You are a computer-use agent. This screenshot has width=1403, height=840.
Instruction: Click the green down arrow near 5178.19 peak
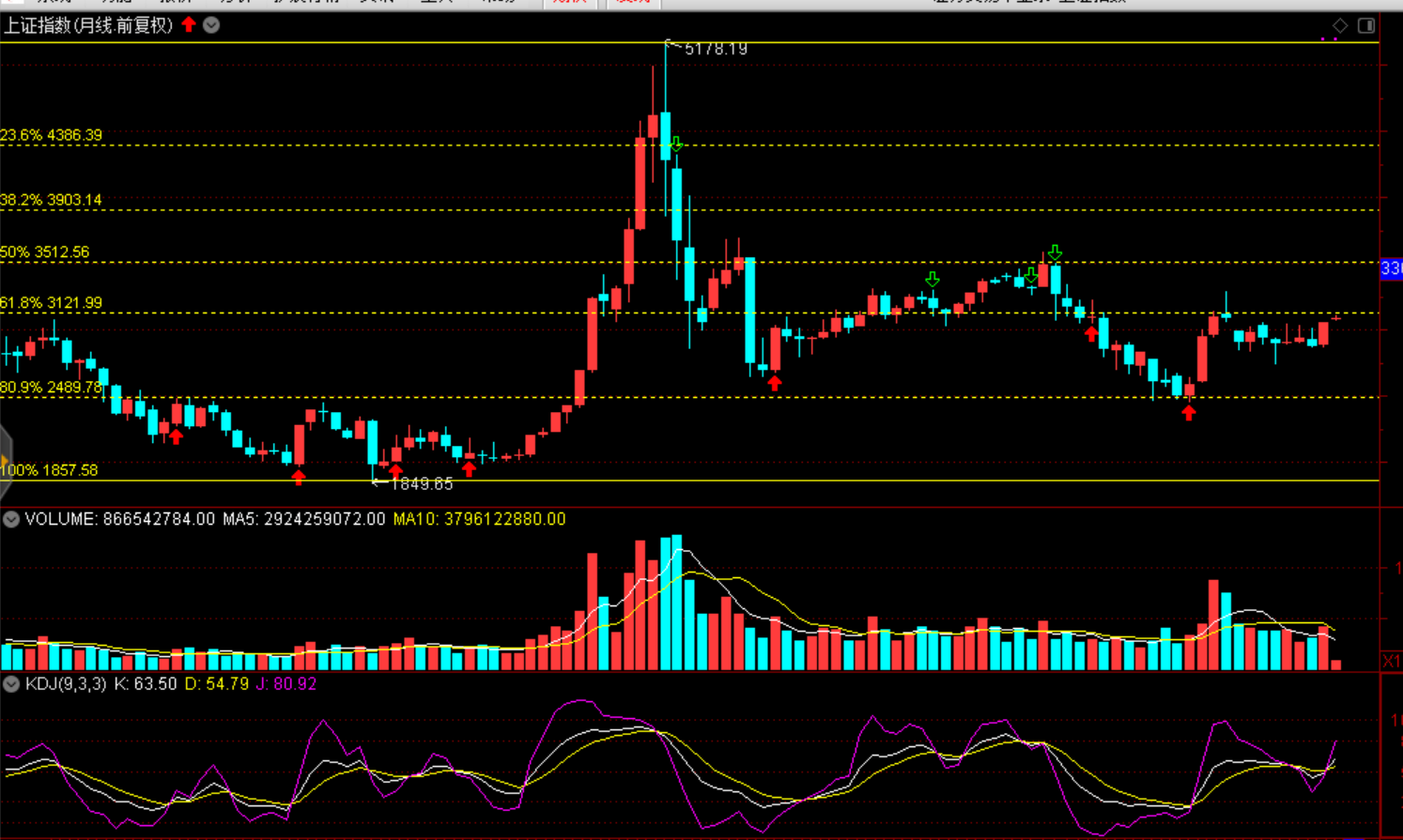[x=676, y=145]
